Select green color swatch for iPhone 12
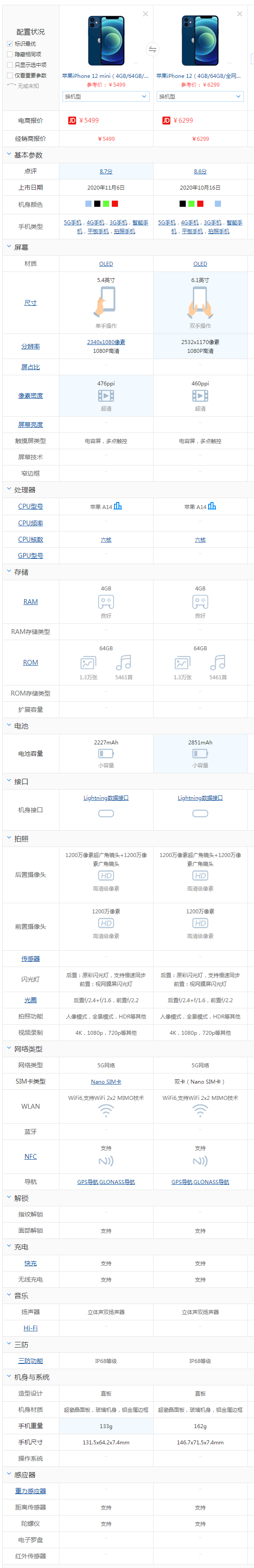 [191, 204]
